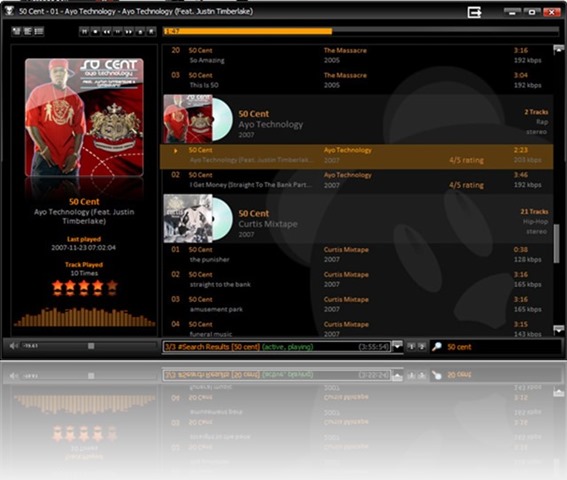Click the panda application icon in title bar

click(9, 11)
